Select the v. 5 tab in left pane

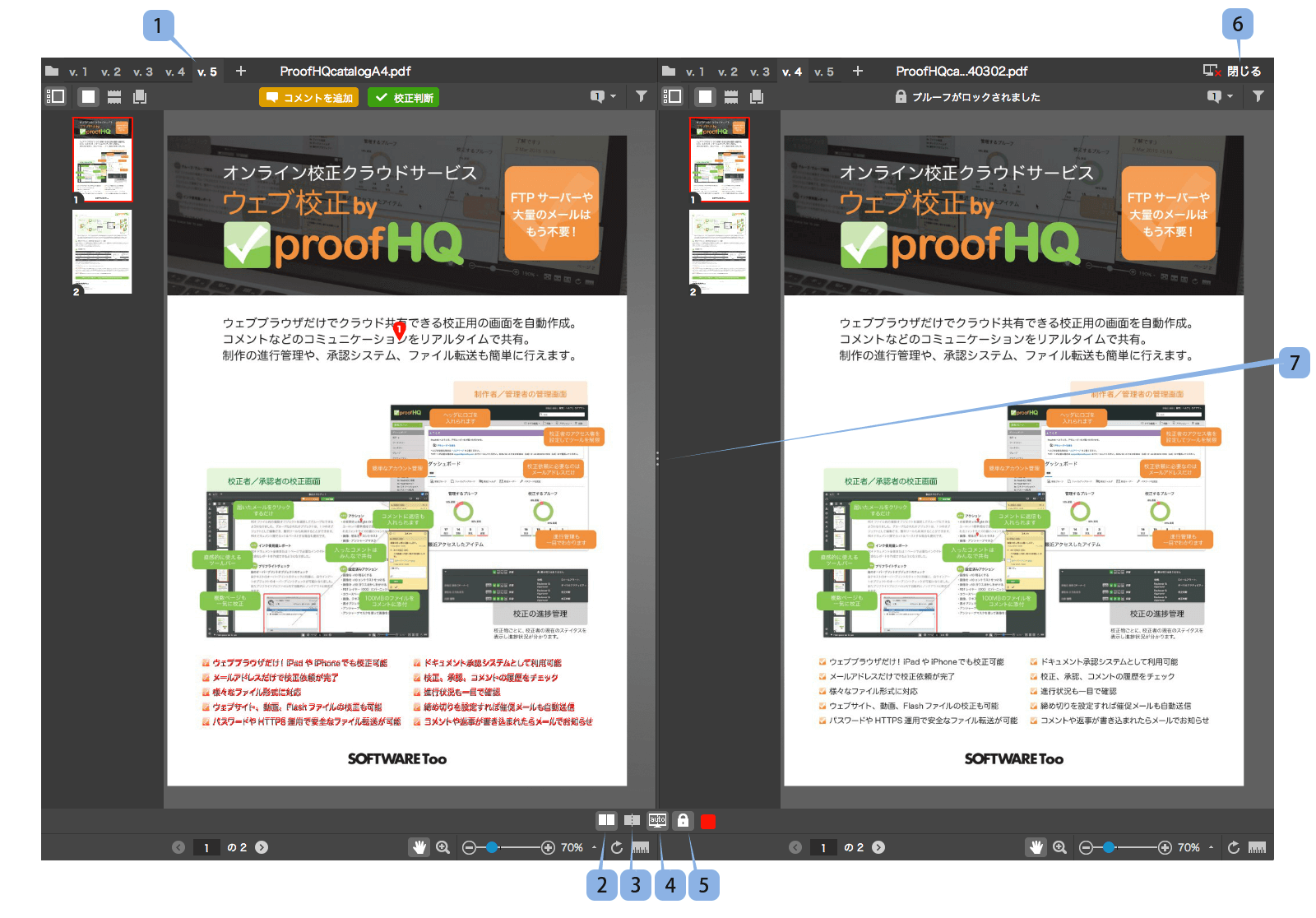207,72
